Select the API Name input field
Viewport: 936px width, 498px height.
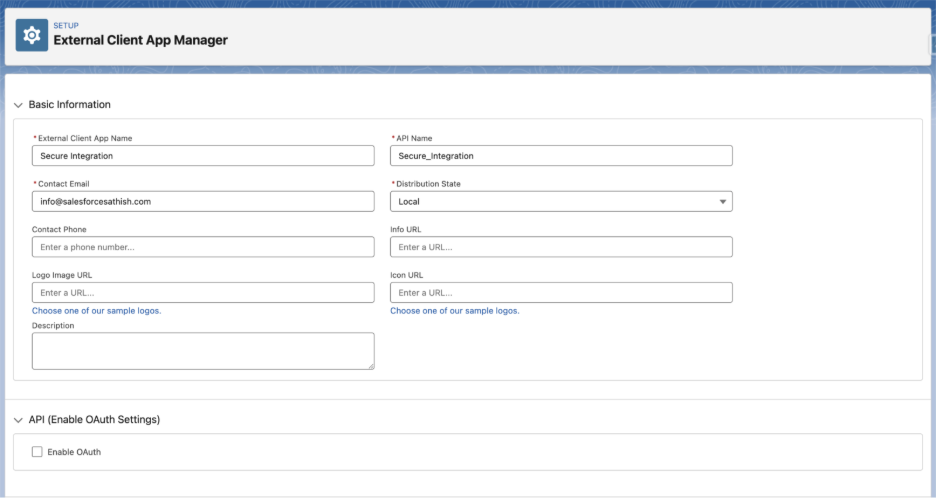(560, 156)
